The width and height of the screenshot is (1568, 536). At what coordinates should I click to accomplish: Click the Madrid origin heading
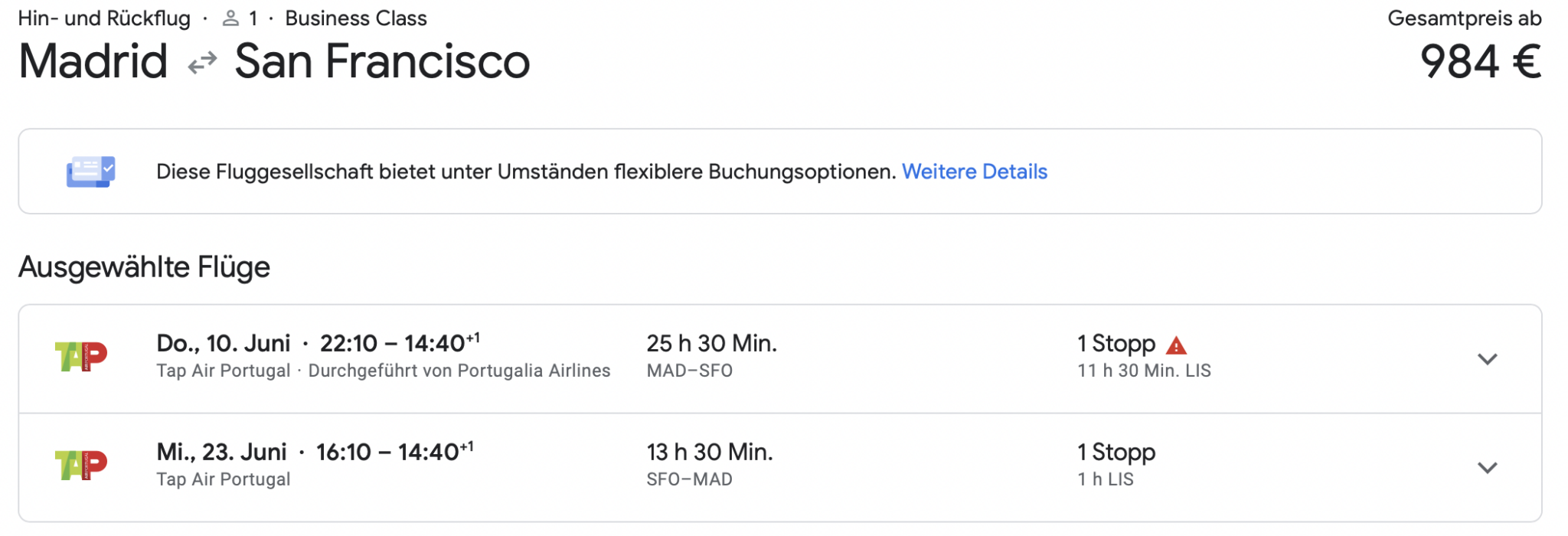(93, 61)
